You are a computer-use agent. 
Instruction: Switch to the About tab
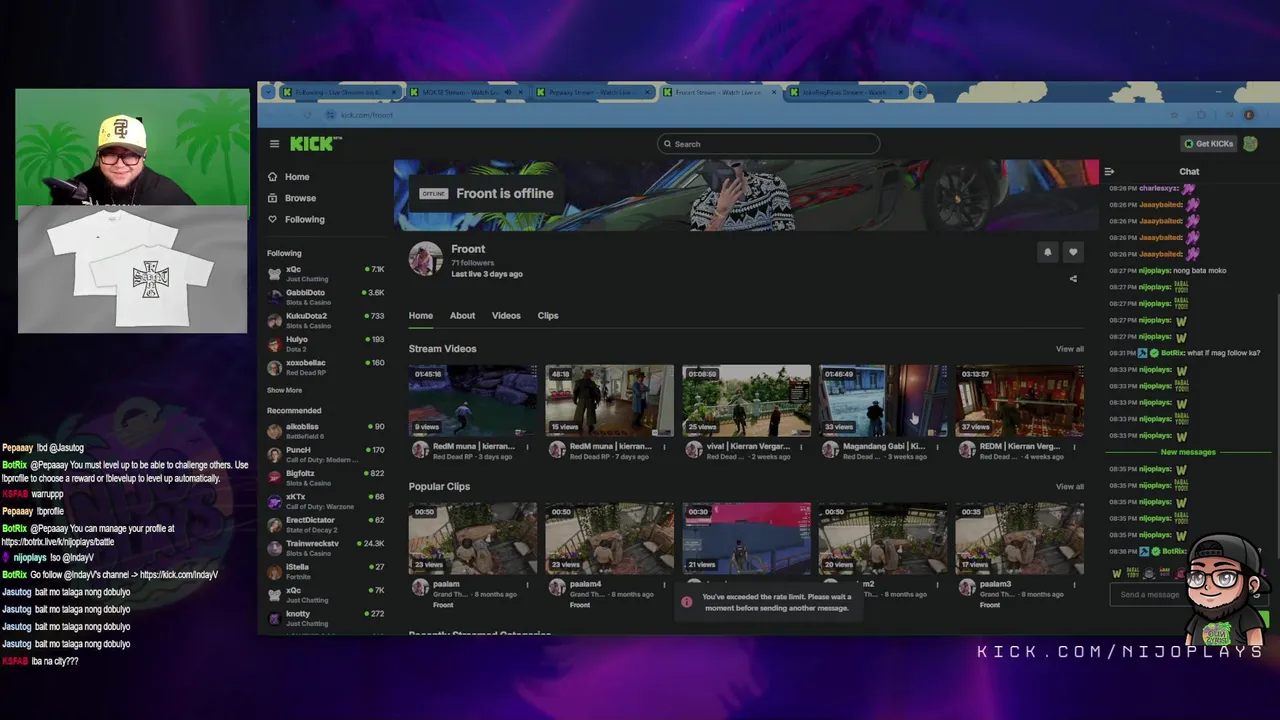tap(462, 316)
